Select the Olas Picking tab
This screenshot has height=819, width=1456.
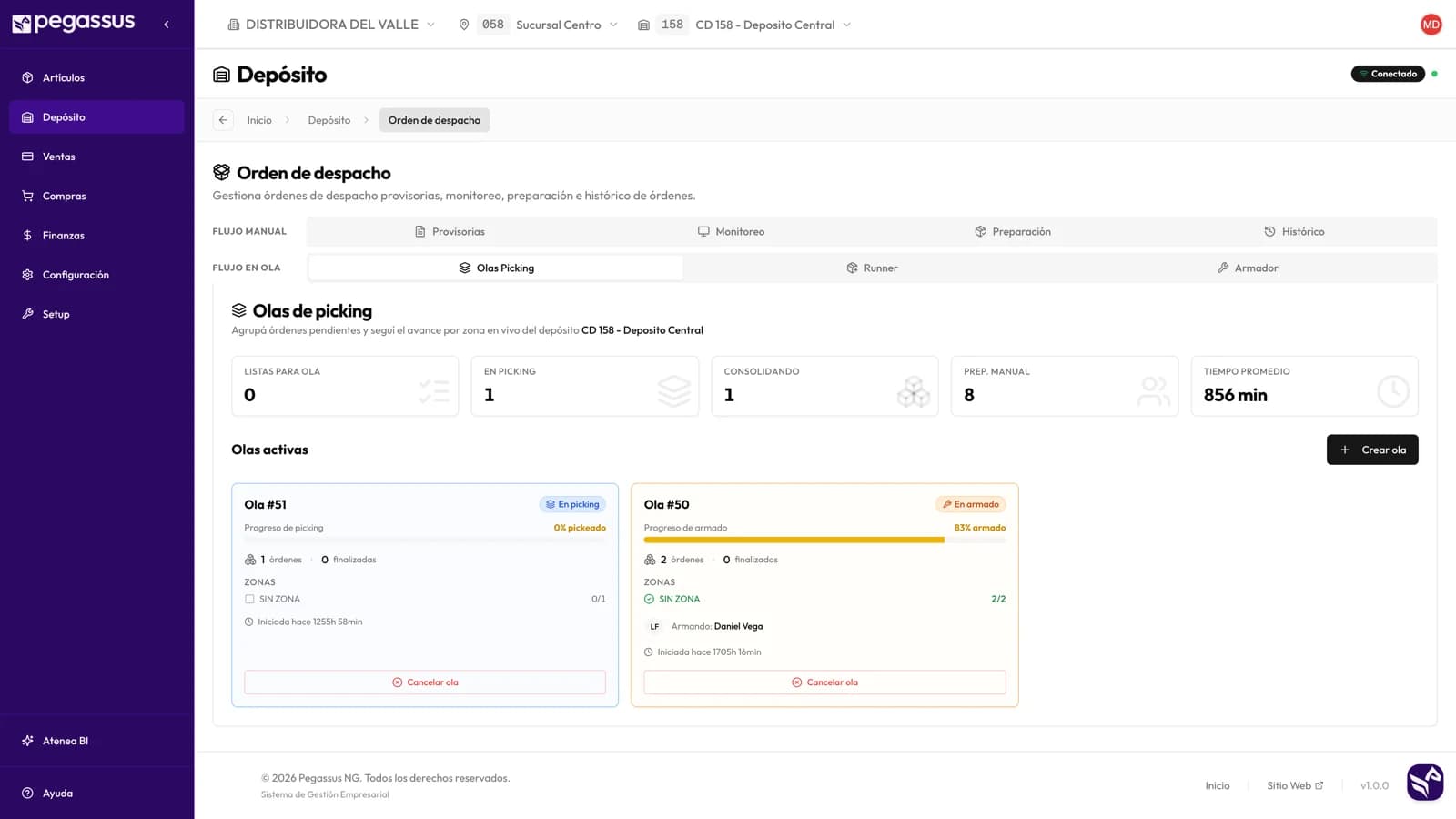(x=496, y=268)
